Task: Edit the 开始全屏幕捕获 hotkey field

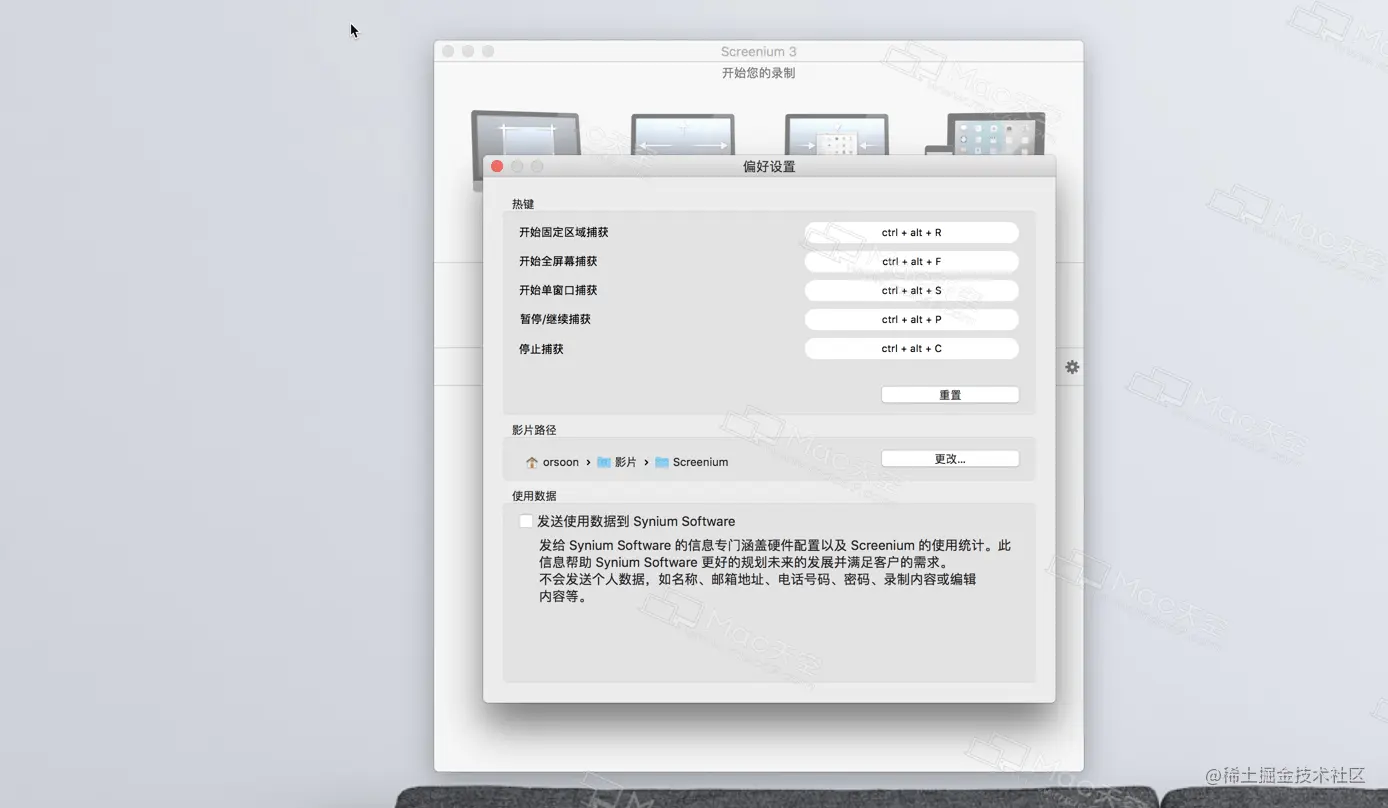Action: 912,261
